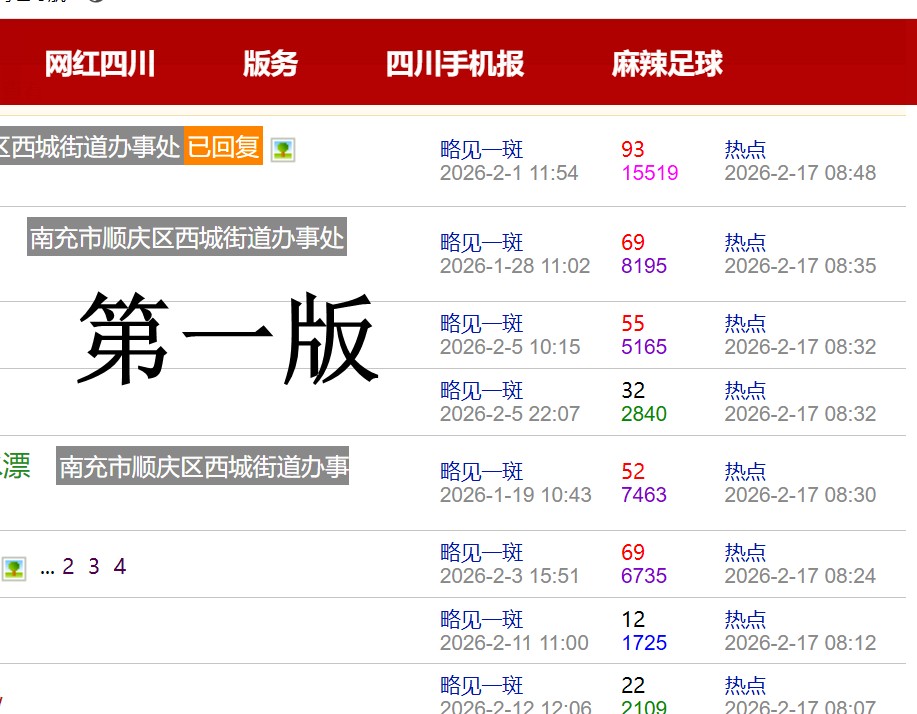
Task: Open author 略见一斑 dated 2026-2-11 11:00
Action: coord(481,620)
